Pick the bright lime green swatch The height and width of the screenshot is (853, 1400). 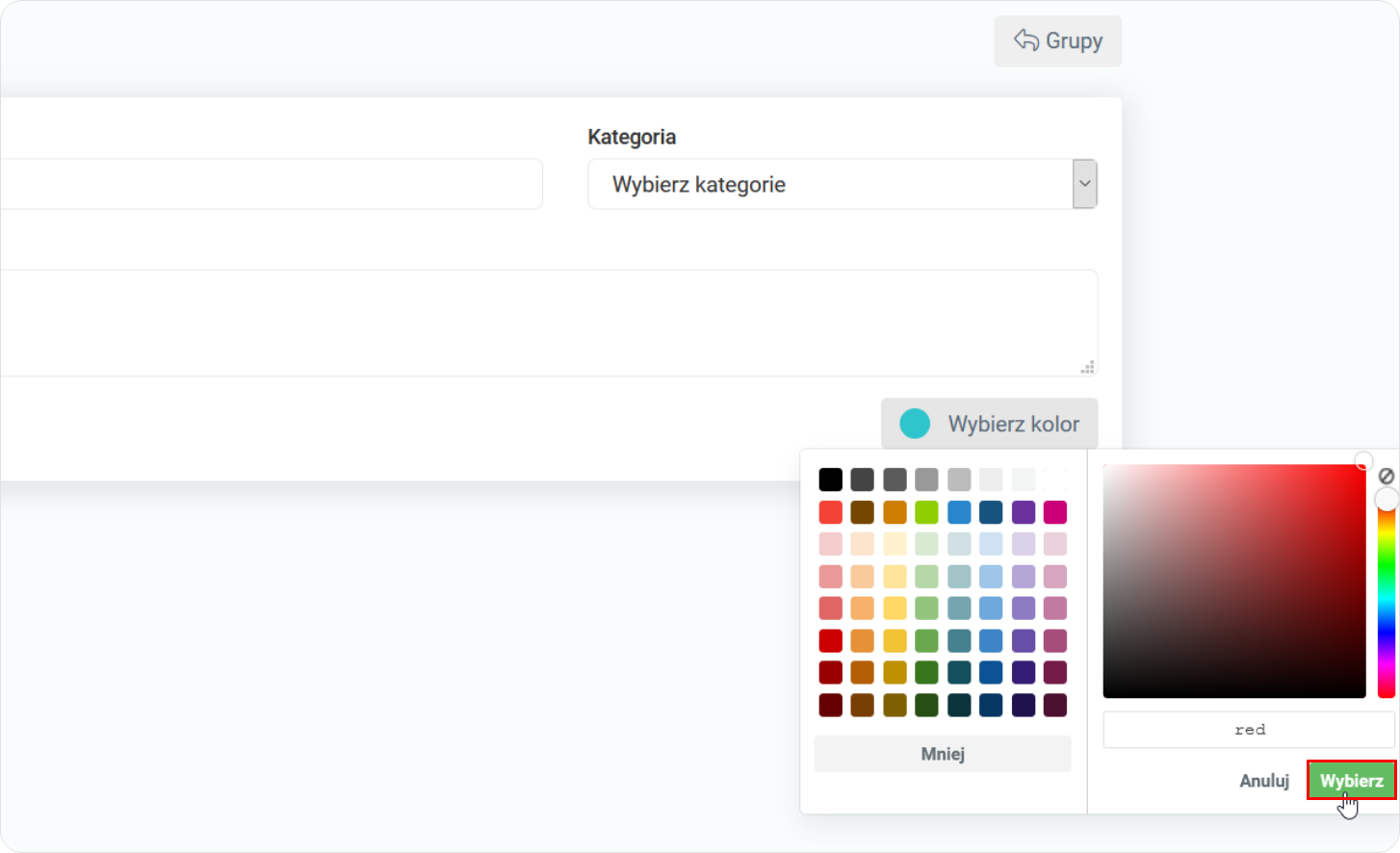coord(927,512)
